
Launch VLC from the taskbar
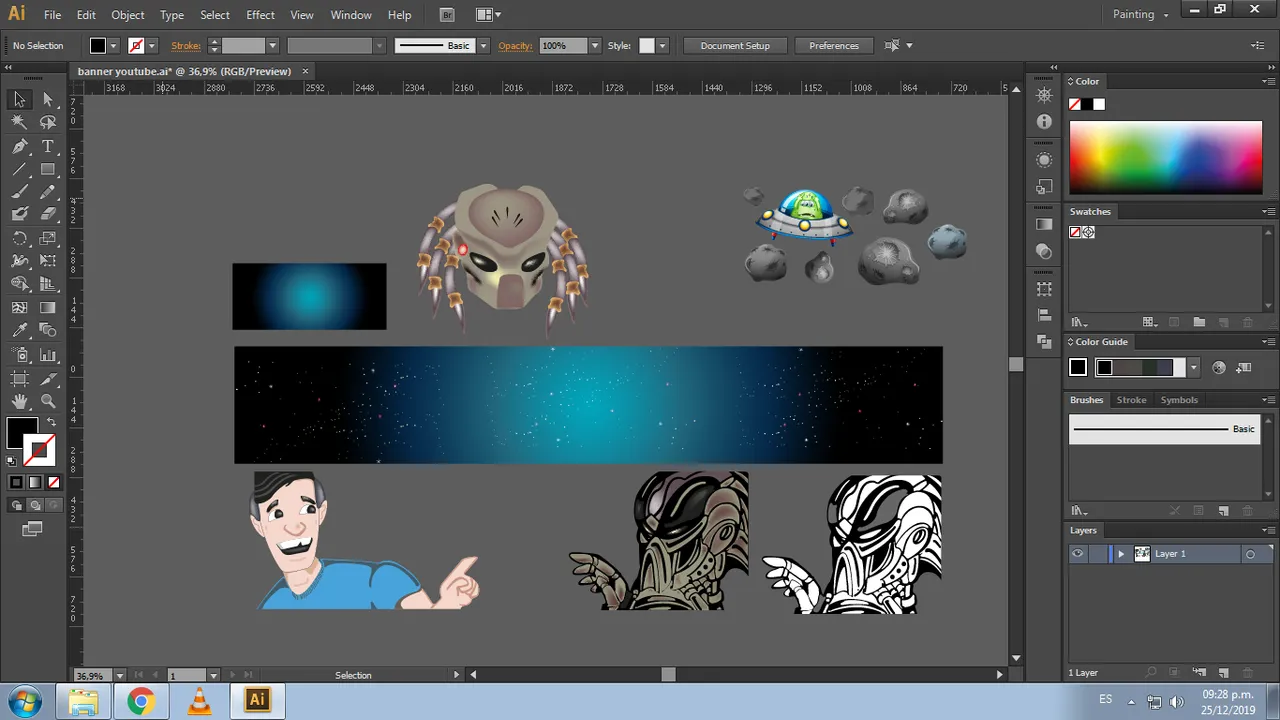199,701
